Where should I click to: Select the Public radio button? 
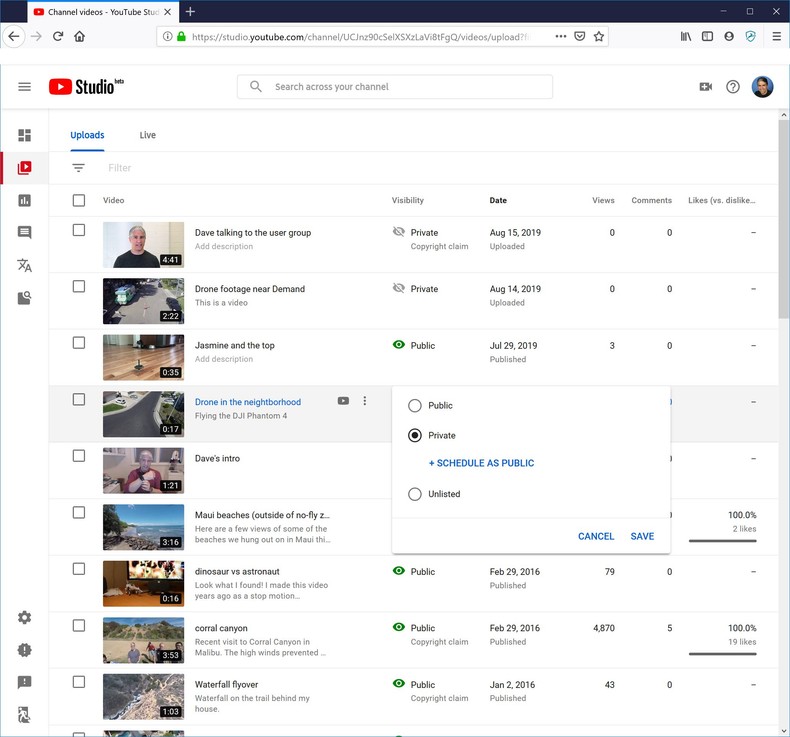415,406
